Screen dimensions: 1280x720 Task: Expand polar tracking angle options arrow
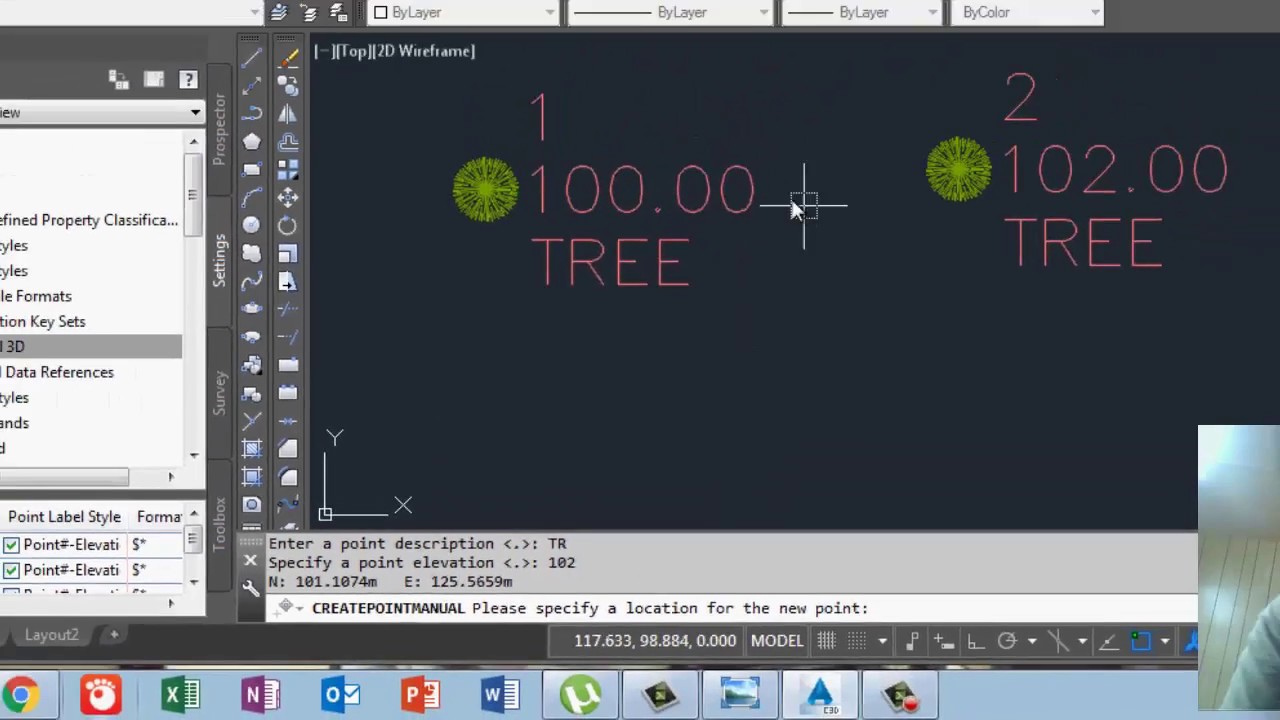pyautogui.click(x=1032, y=641)
